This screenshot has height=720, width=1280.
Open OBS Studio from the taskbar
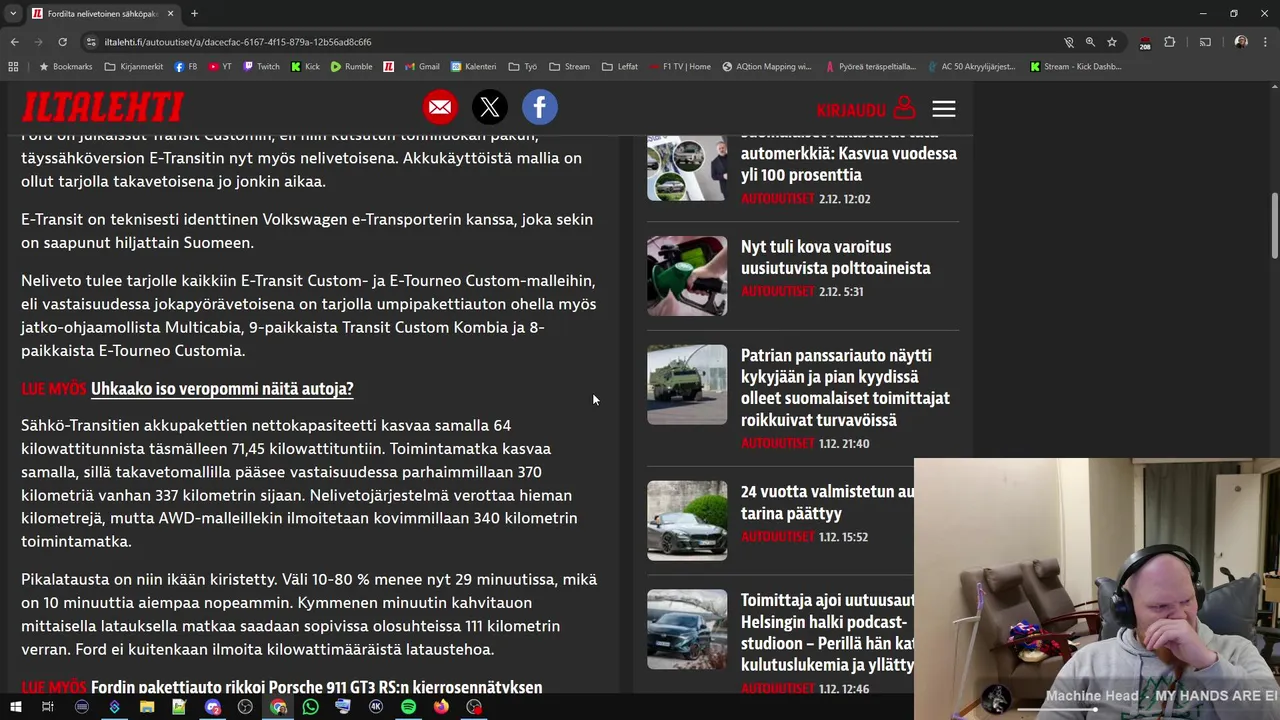pos(245,707)
